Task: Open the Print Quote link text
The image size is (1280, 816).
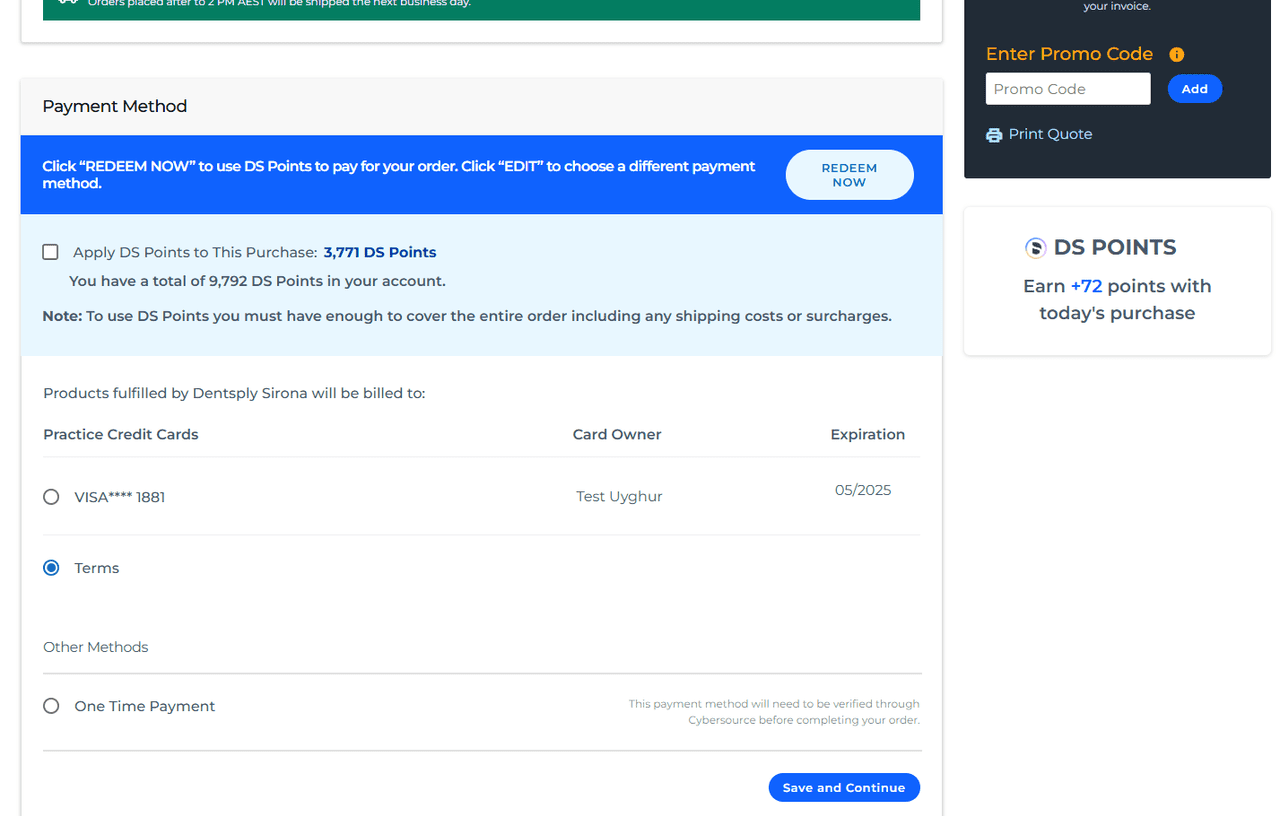Action: click(1050, 134)
